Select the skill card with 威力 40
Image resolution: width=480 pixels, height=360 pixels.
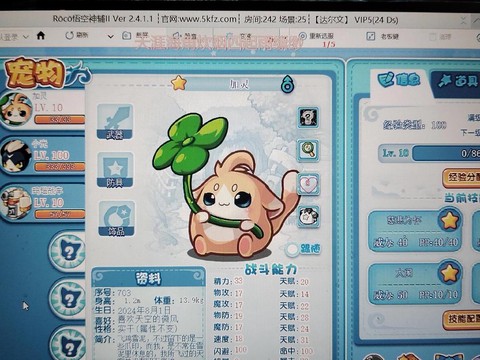point(415,231)
